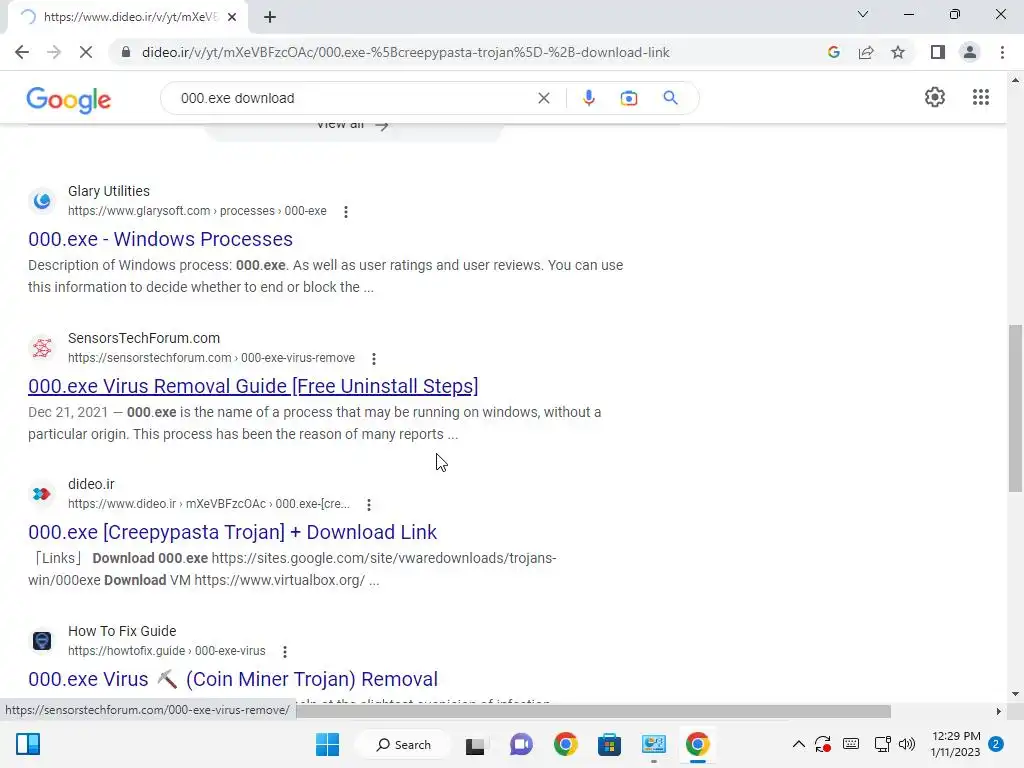Share this page via share icon
Viewport: 1024px width, 768px height.
[866, 52]
